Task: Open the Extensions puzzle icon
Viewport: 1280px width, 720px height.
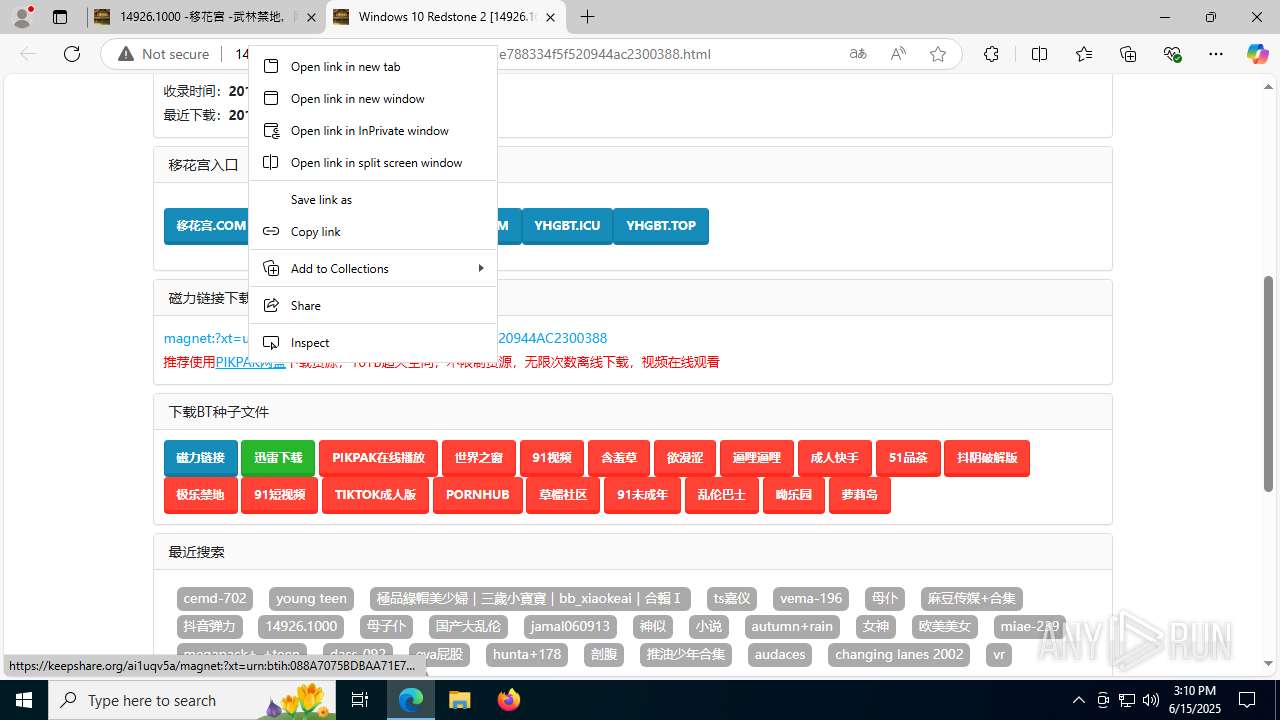Action: 991,54
